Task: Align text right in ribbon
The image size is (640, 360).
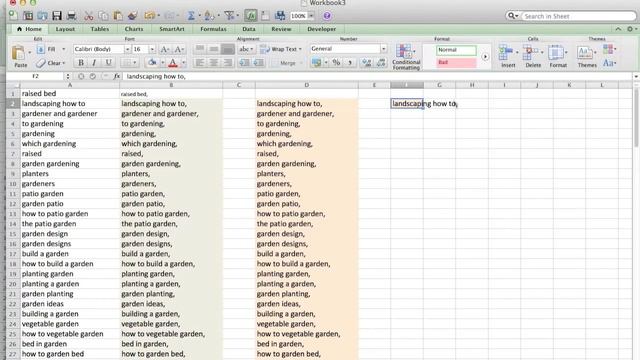Action: [x=227, y=63]
